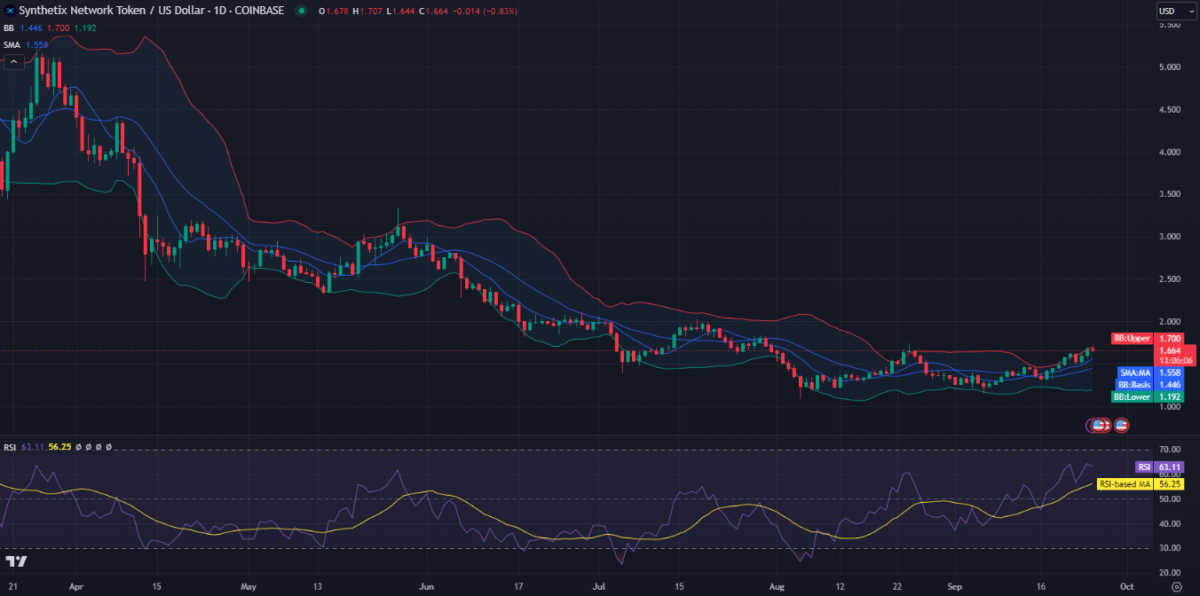Click the Synthetix token logo icon

[10, 11]
